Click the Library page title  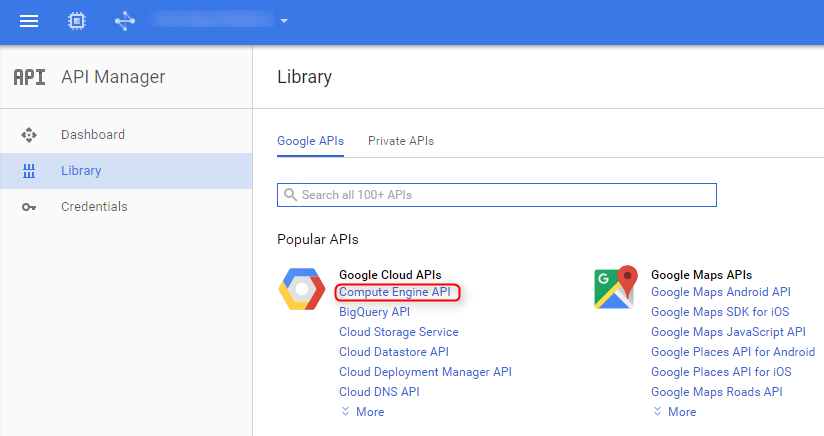(304, 77)
